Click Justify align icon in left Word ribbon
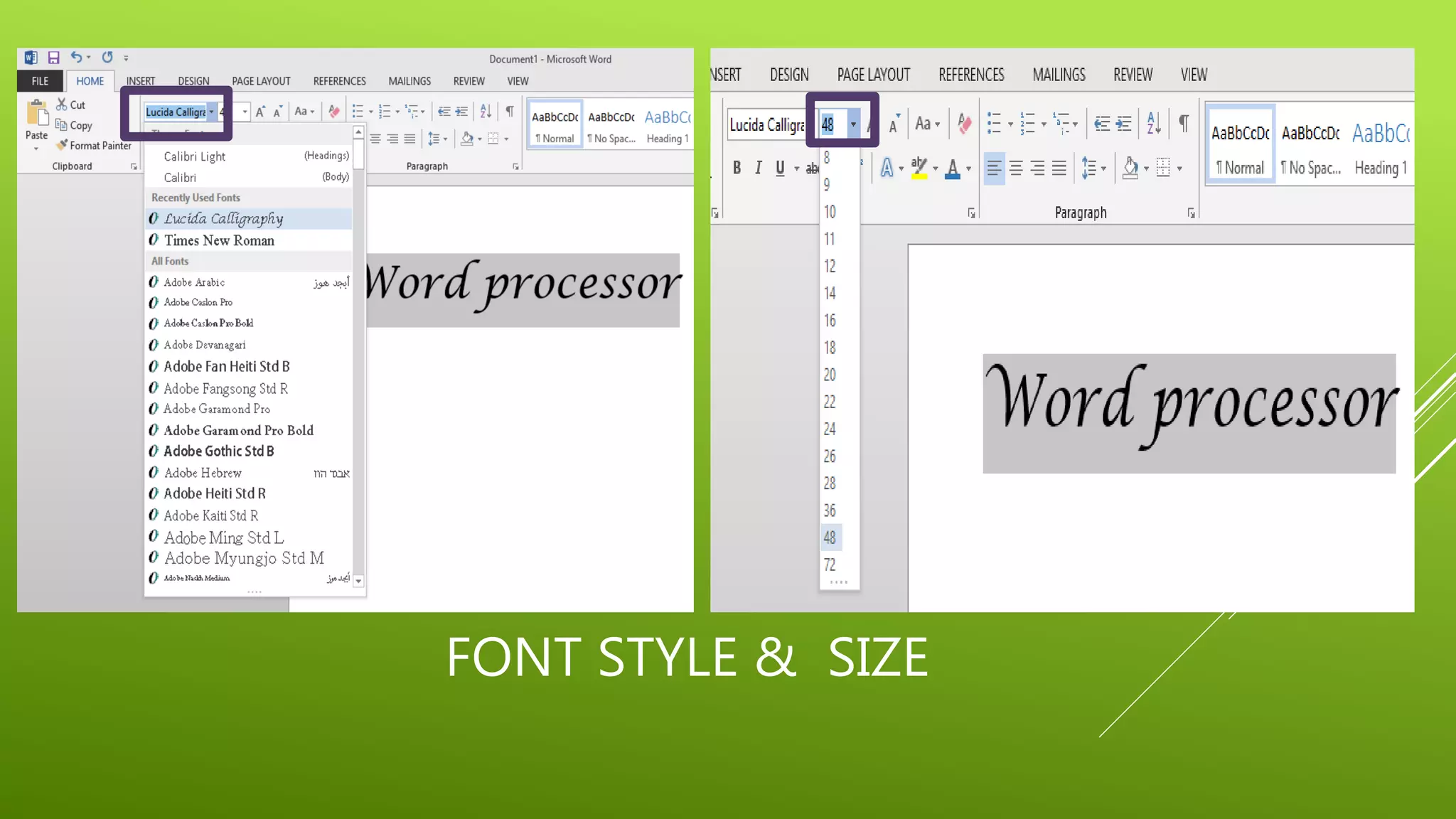The image size is (1456, 819). point(410,139)
